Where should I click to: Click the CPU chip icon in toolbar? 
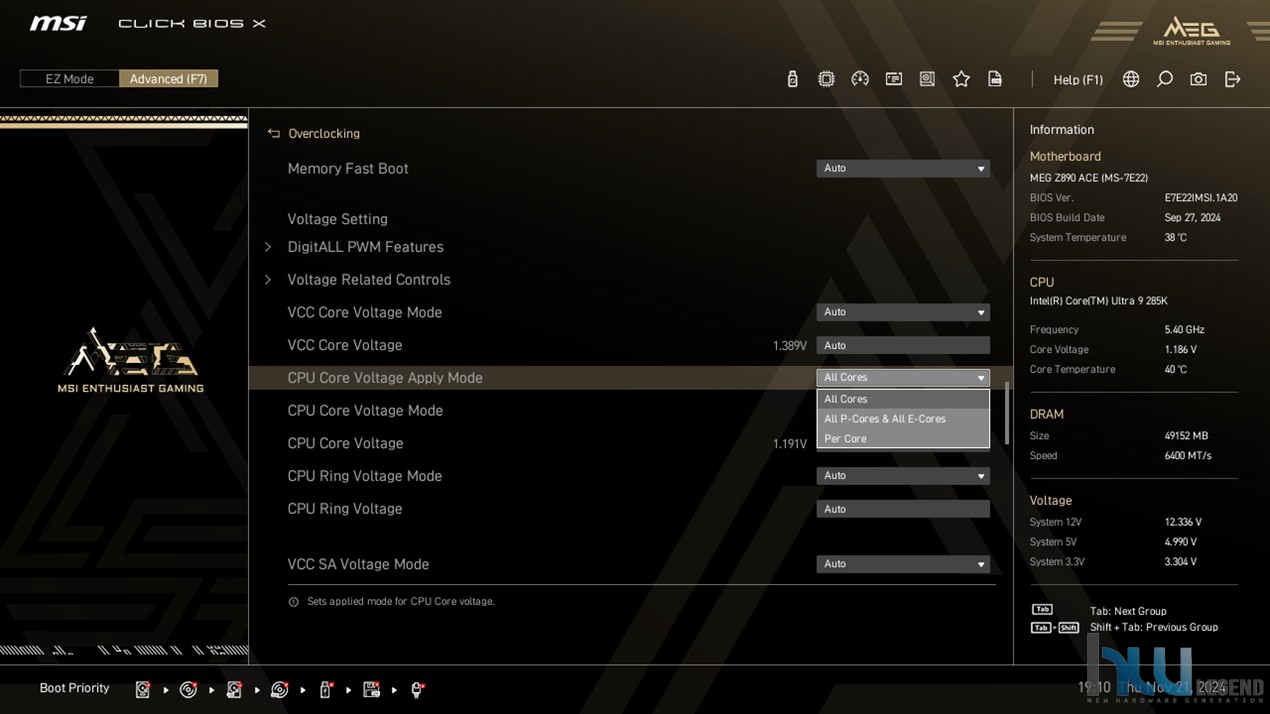coord(826,79)
